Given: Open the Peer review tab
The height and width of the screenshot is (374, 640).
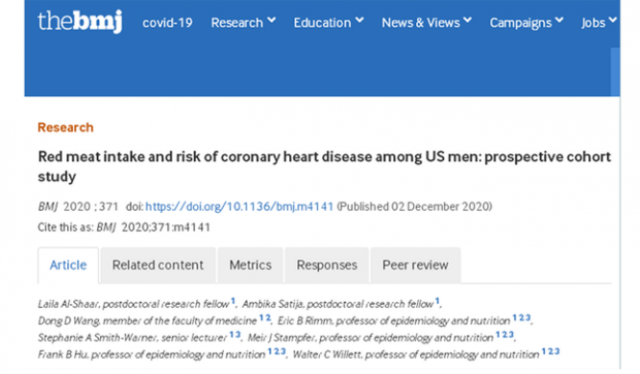Looking at the screenshot, I should coord(416,265).
